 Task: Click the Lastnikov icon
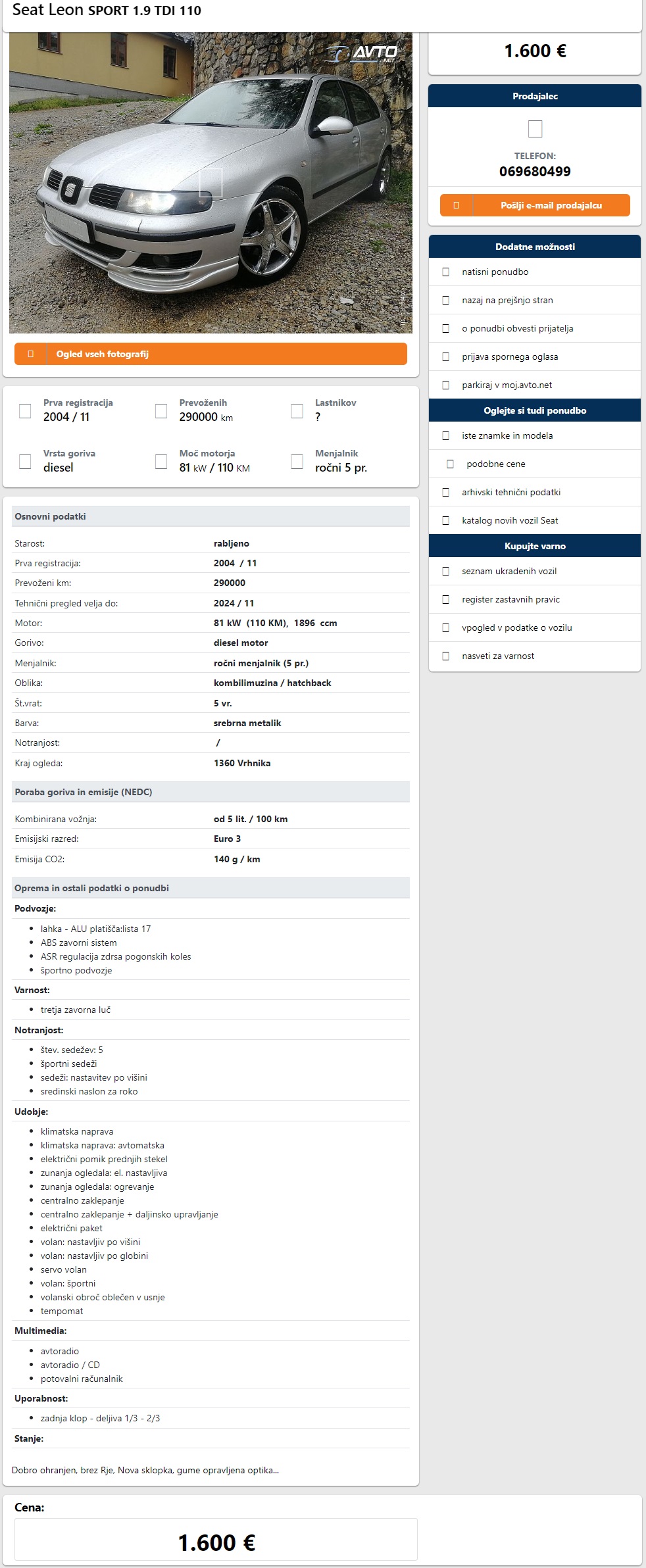[297, 411]
